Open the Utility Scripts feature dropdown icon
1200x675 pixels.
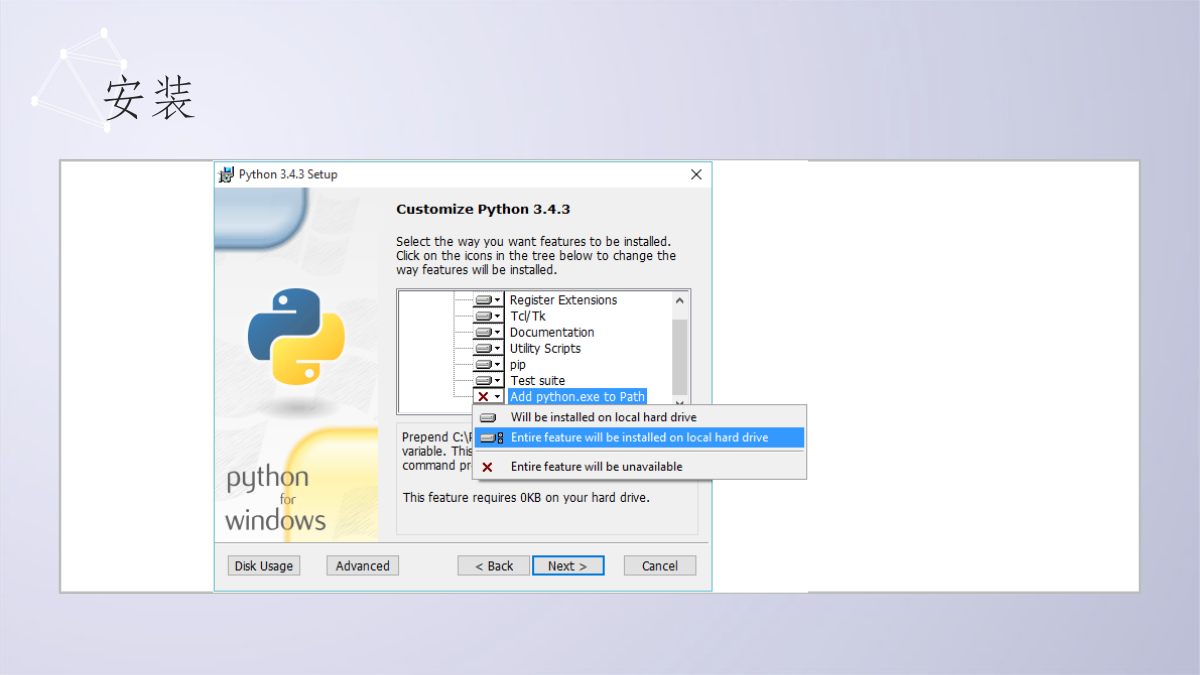tap(489, 348)
